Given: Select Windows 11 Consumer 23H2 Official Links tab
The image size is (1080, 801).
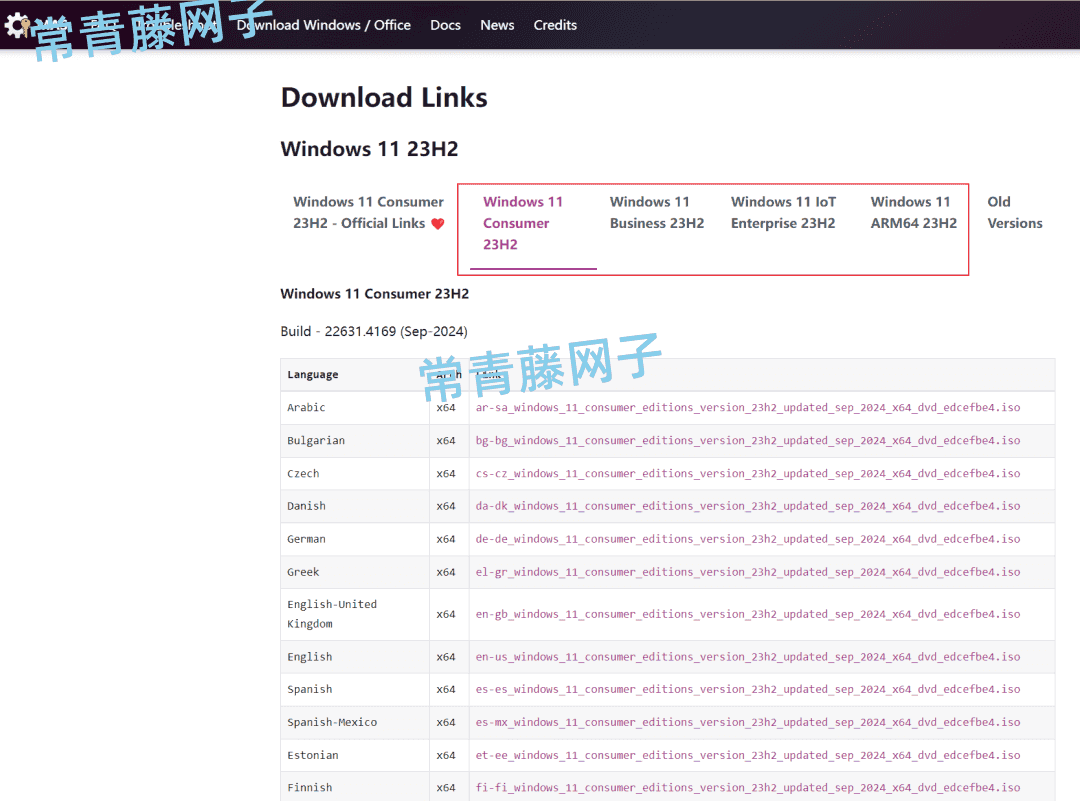Looking at the screenshot, I should (368, 212).
